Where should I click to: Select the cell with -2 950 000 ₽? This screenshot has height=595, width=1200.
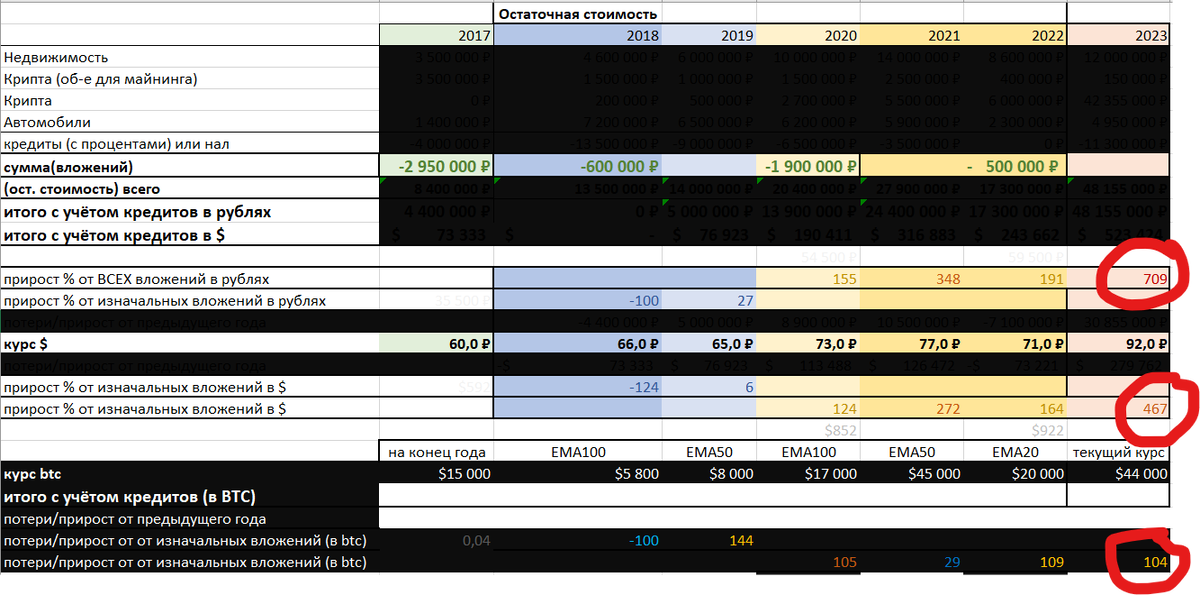(x=436, y=167)
